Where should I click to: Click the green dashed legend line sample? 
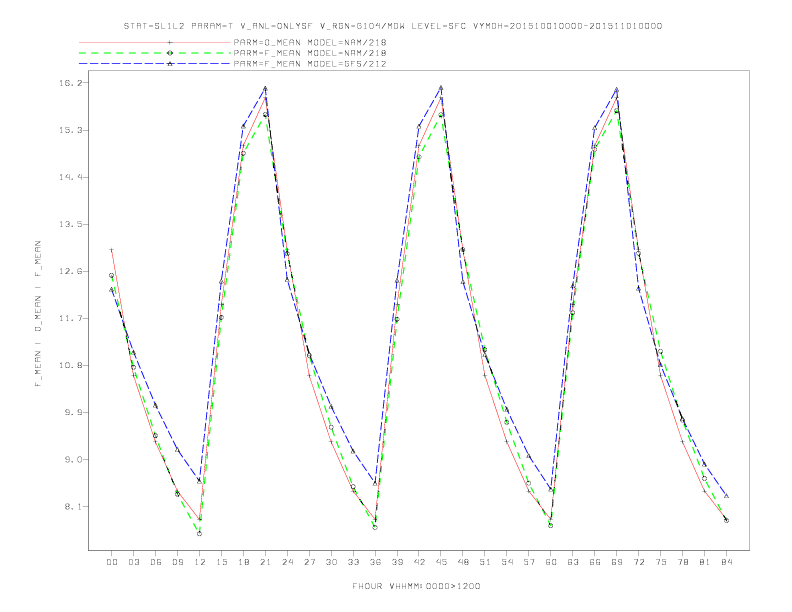(x=155, y=53)
